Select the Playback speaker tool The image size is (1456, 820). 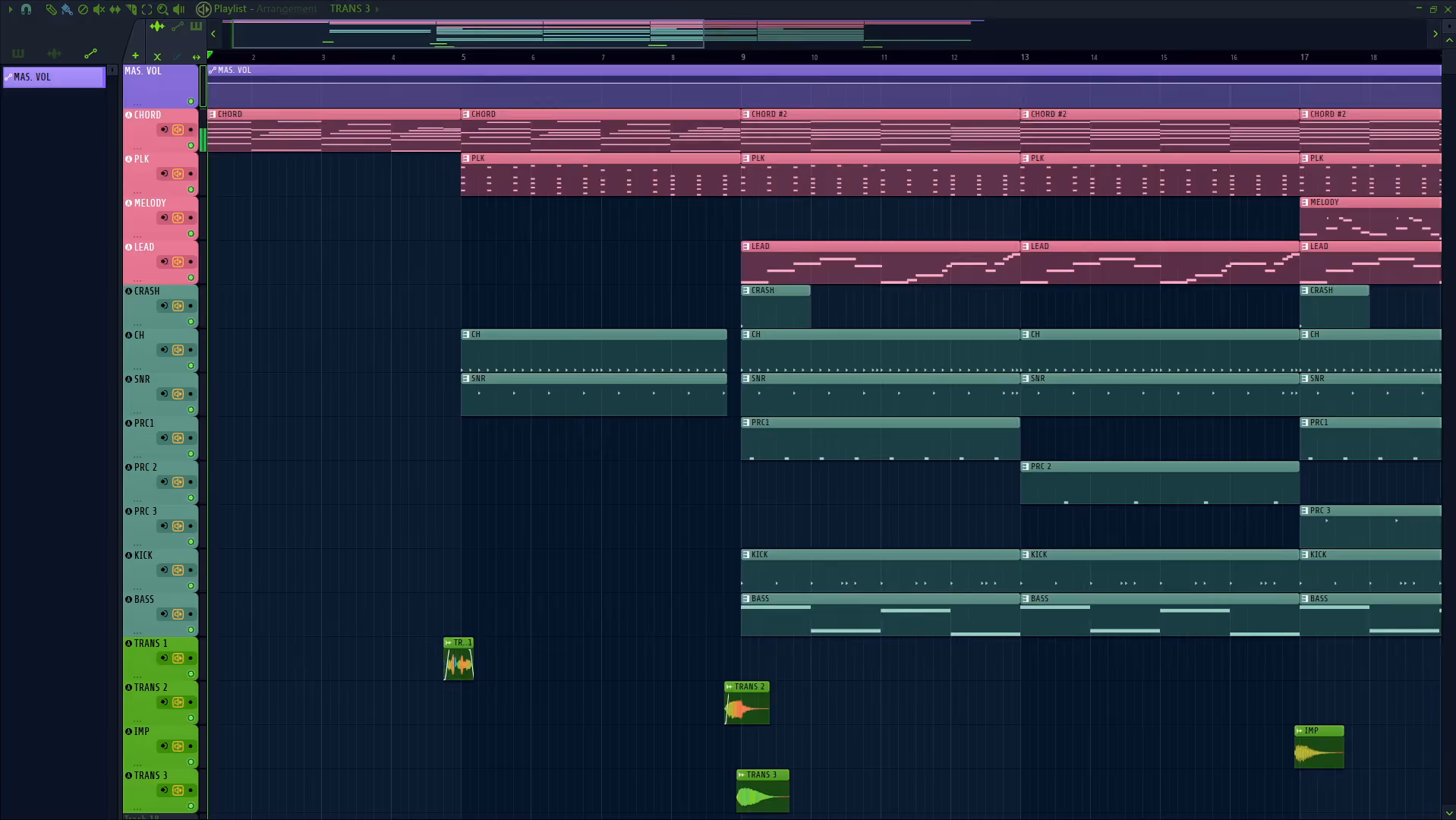179,9
